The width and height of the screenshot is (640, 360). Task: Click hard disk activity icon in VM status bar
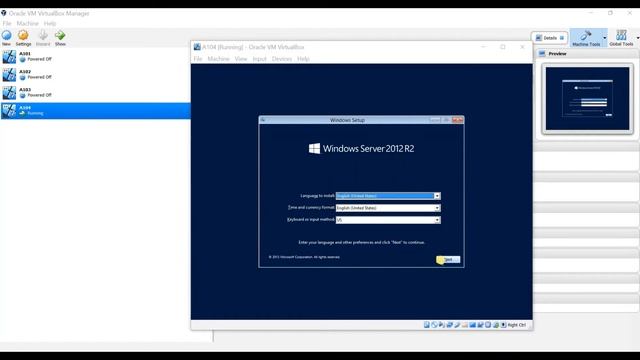pyautogui.click(x=427, y=325)
